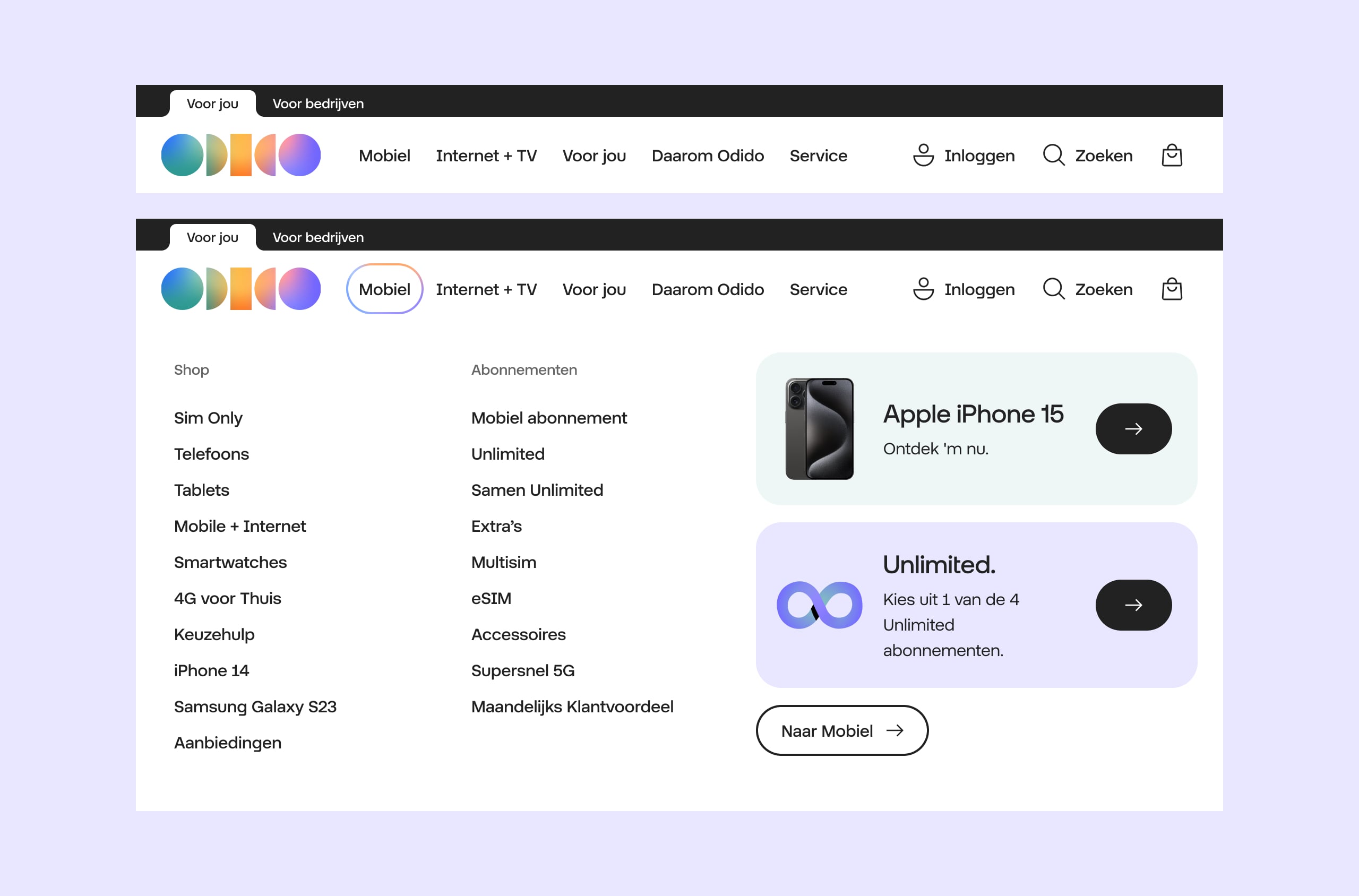
Task: Open Inloggen user icon in the expanded lower header
Action: click(x=923, y=289)
